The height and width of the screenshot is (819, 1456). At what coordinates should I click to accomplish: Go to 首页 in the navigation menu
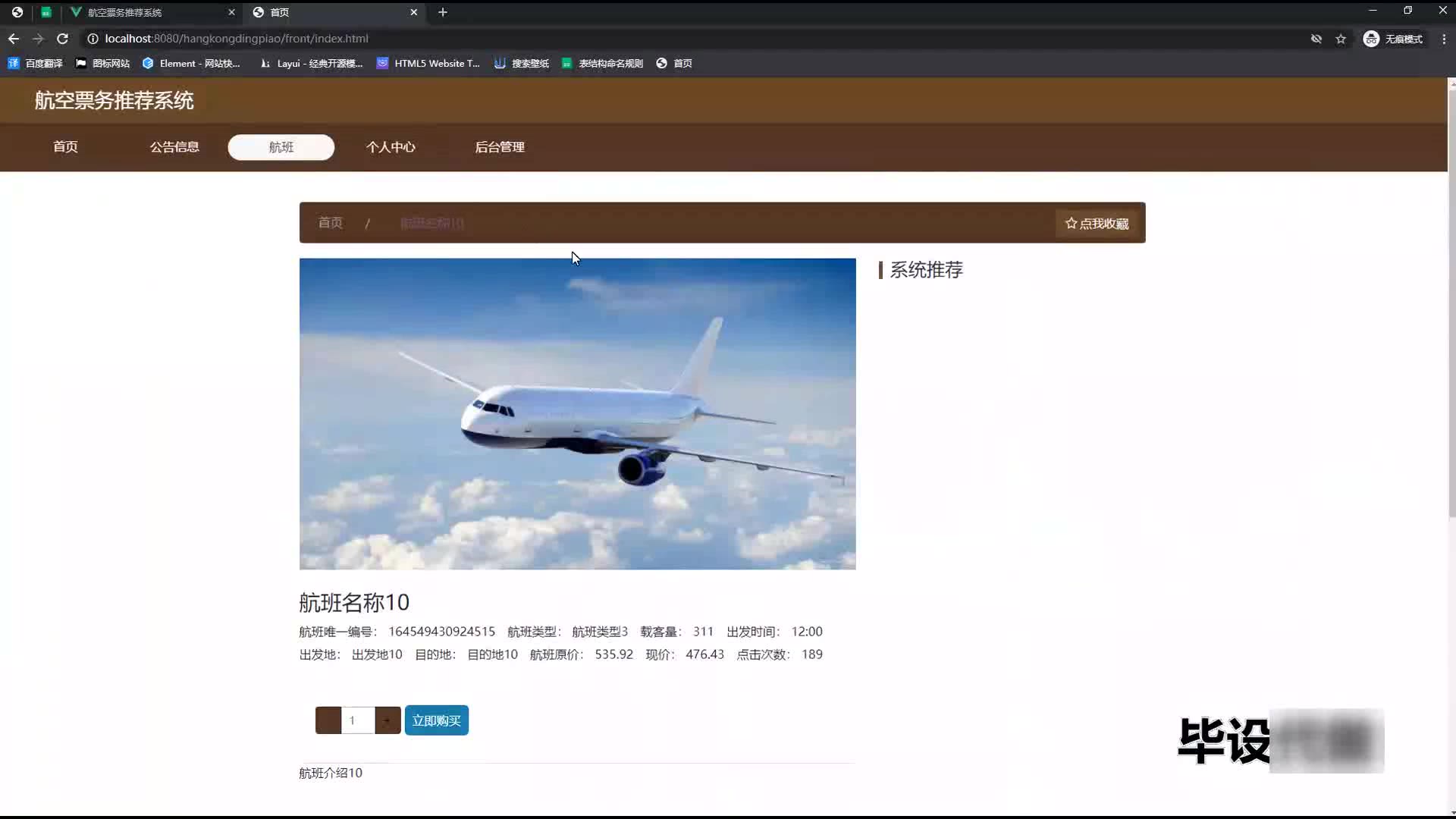(x=65, y=147)
